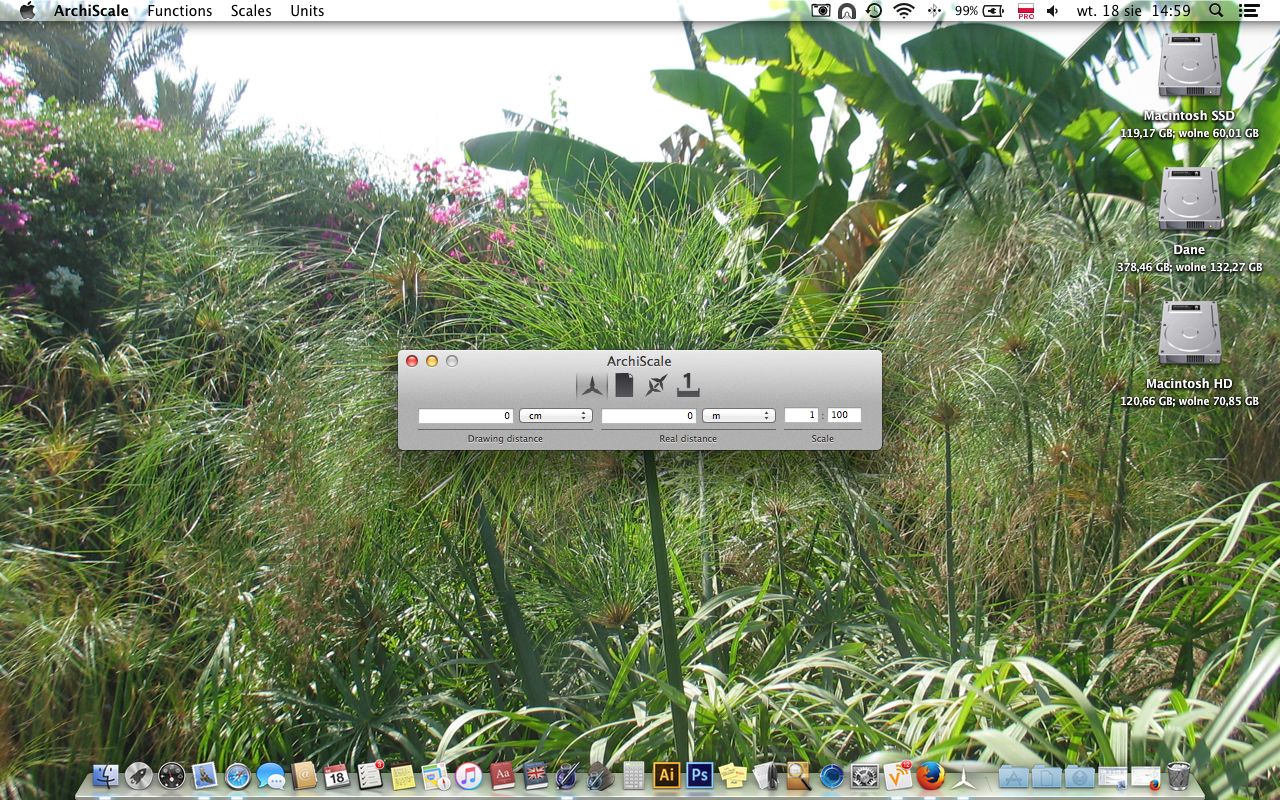Open Finder from the Dock
Image resolution: width=1280 pixels, height=800 pixels.
106,776
